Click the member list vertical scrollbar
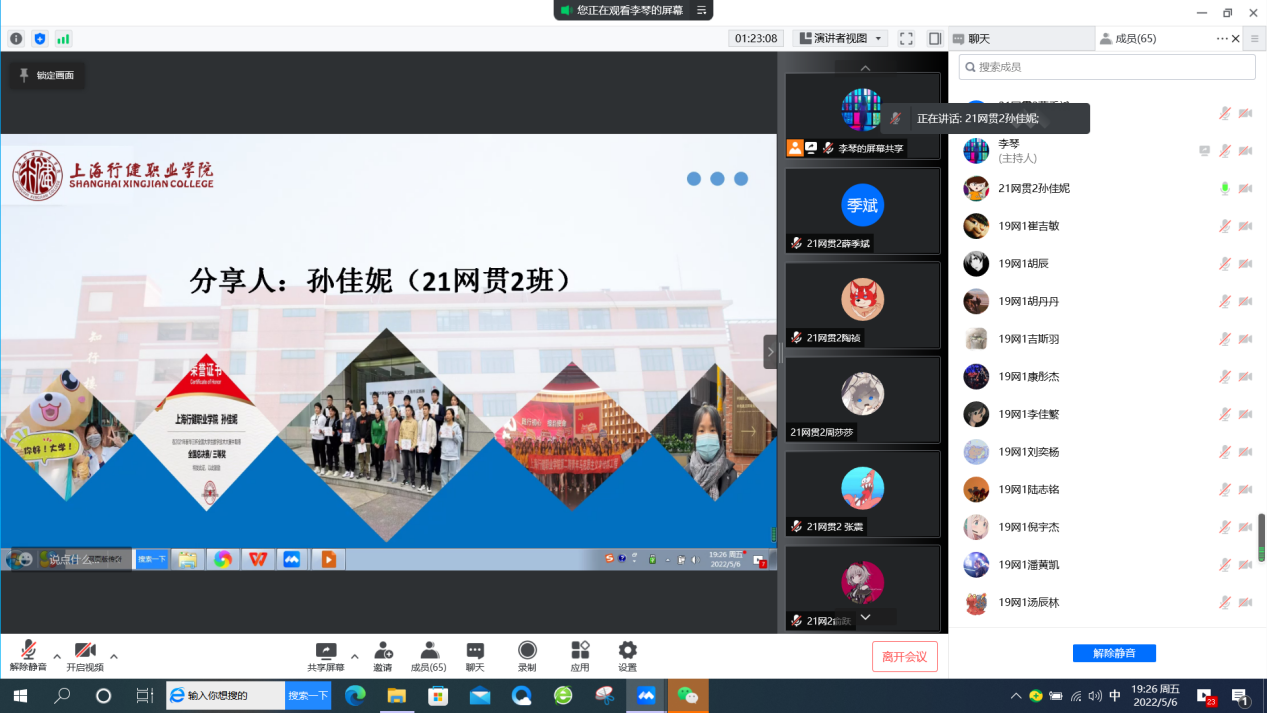Viewport: 1267px width, 713px height. (1261, 537)
